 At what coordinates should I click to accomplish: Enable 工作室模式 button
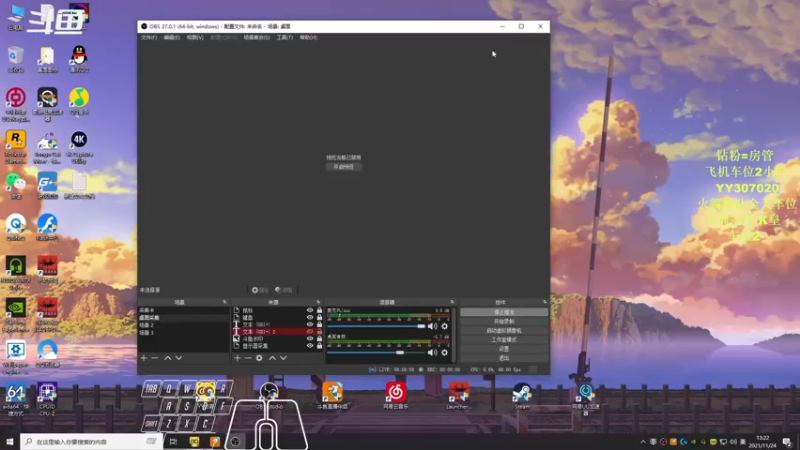504,340
